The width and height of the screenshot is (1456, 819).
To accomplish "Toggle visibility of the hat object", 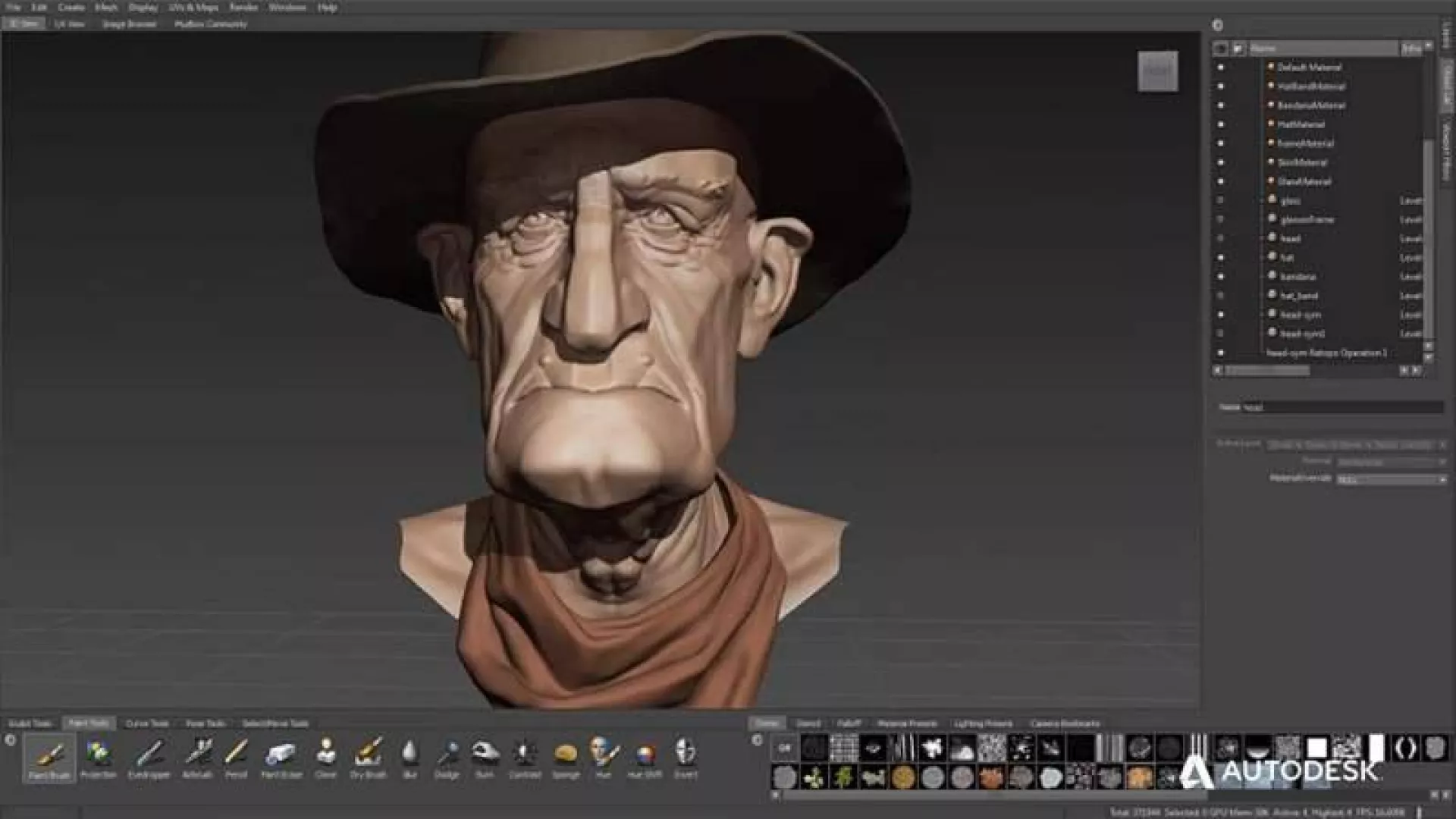I will (1220, 258).
